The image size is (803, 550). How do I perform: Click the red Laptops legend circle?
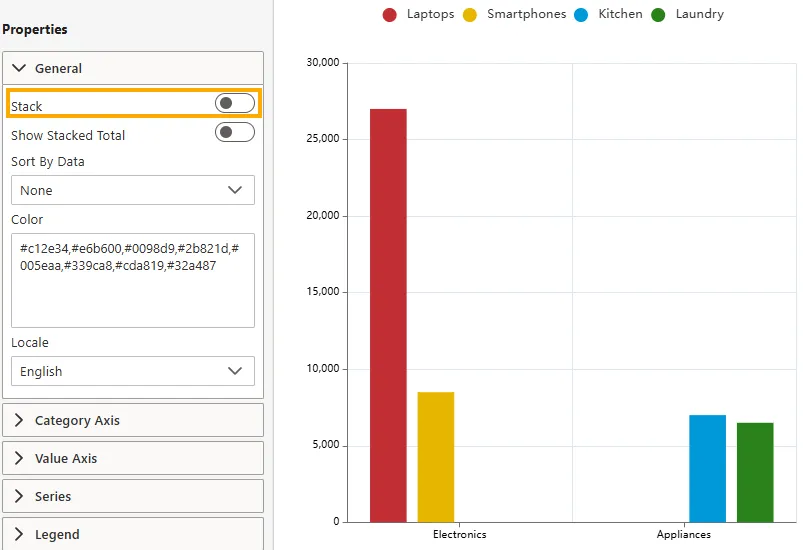click(x=390, y=15)
